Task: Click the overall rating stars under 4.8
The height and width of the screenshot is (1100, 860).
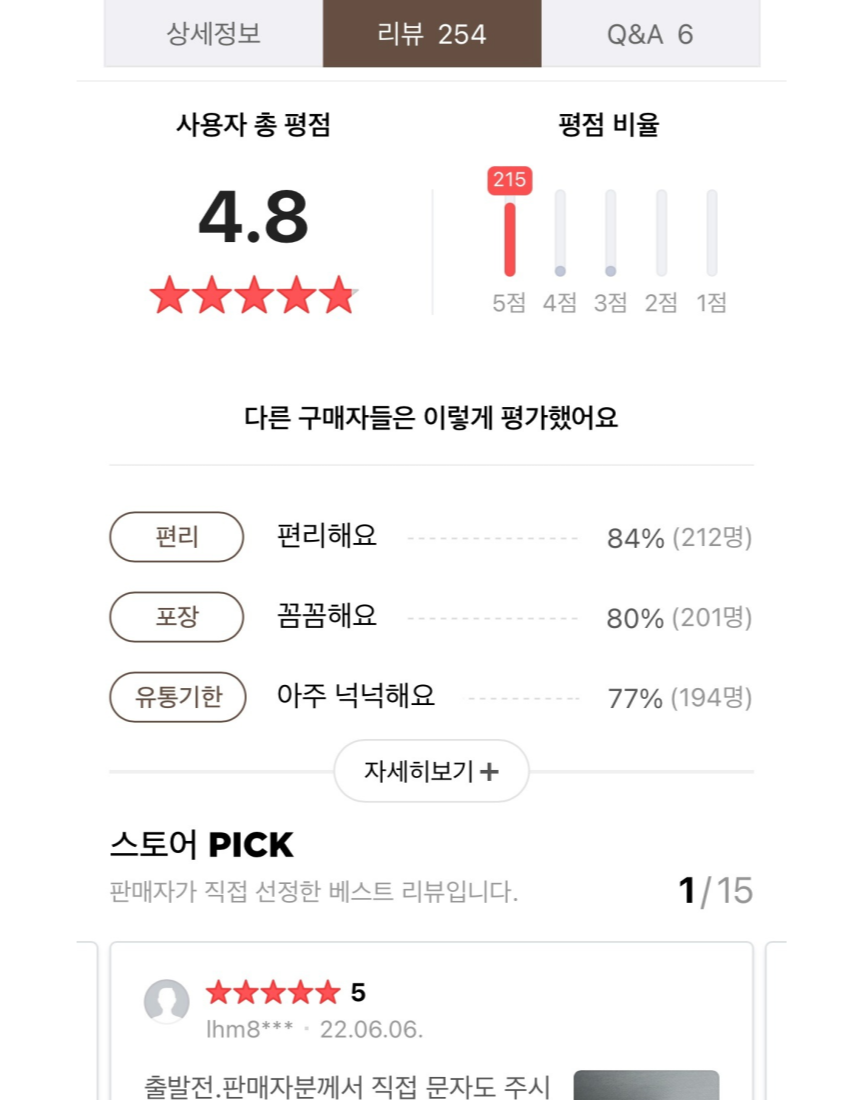Action: pos(254,296)
